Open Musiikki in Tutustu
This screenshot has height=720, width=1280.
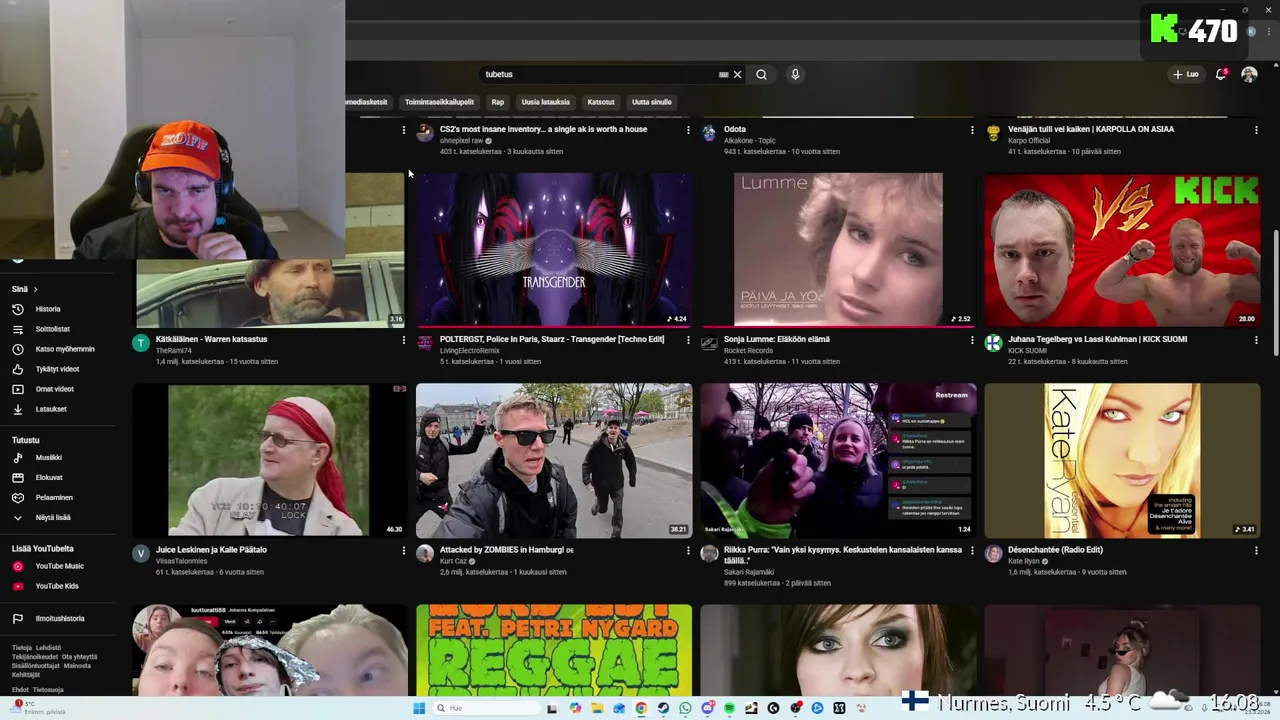[48, 457]
